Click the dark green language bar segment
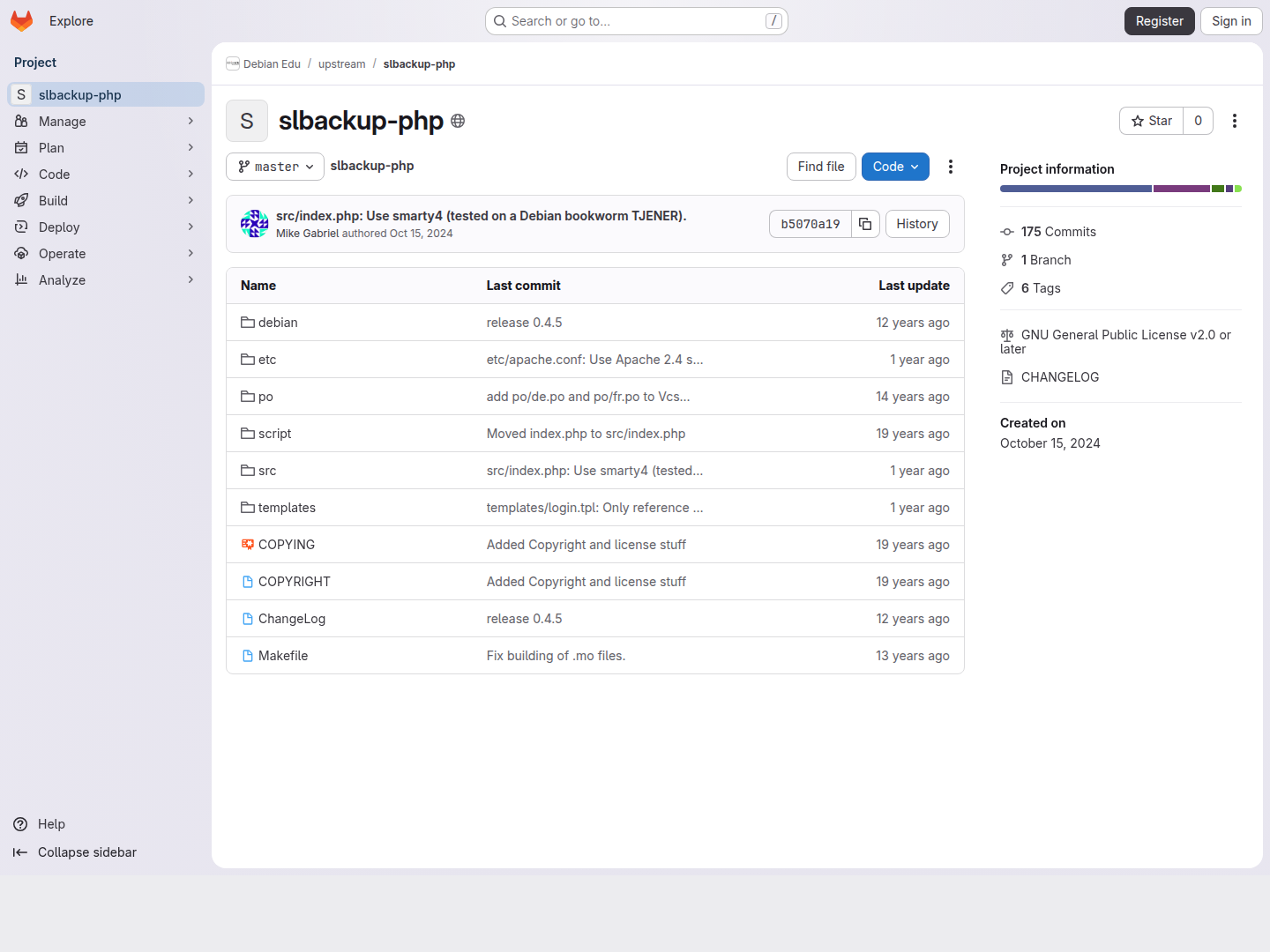Screen dimensions: 1270x952 point(1218,189)
